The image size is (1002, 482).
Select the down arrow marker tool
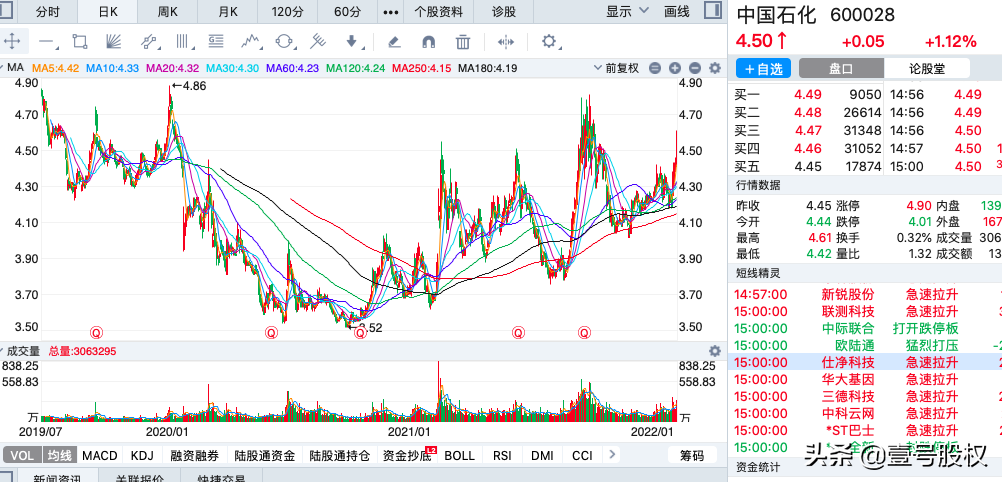pos(352,42)
